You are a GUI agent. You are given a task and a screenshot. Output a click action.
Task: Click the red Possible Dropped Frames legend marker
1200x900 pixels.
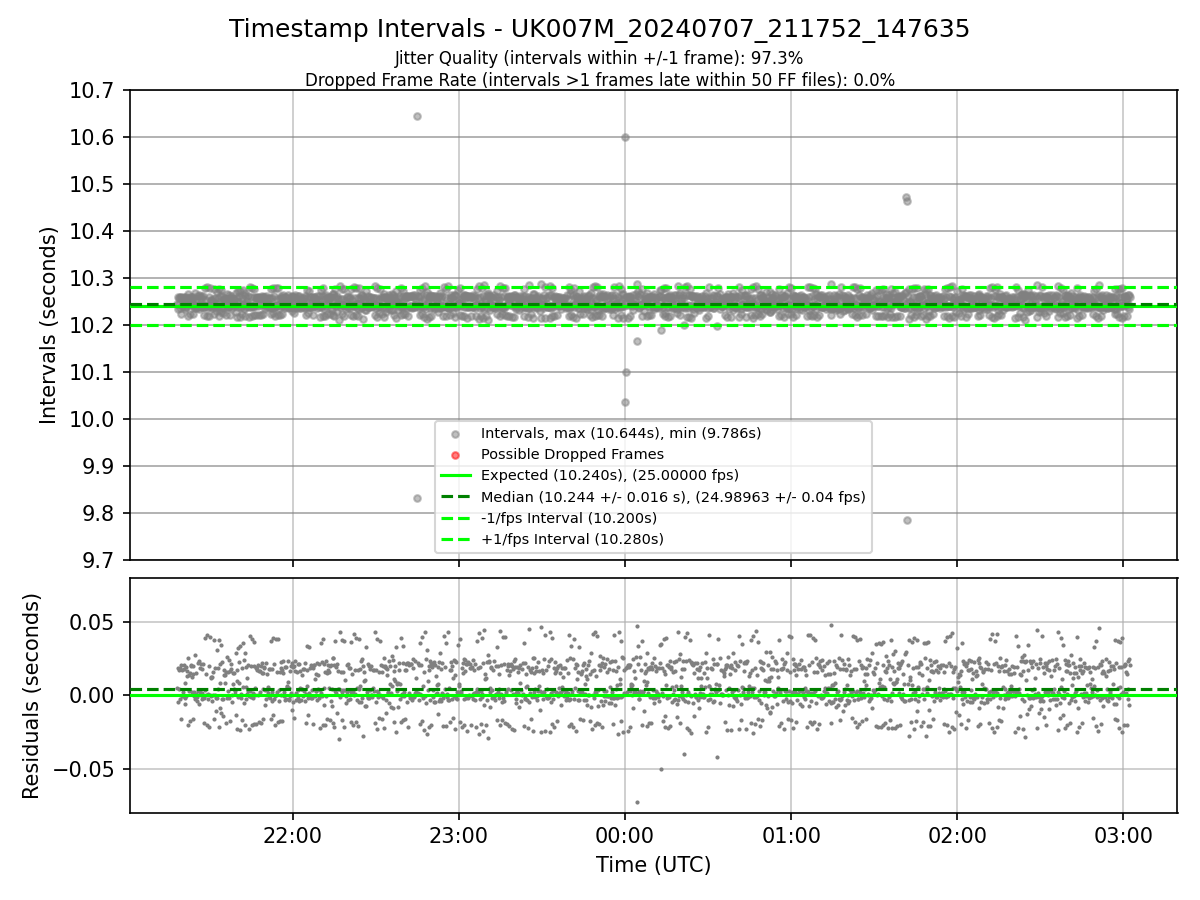(455, 455)
